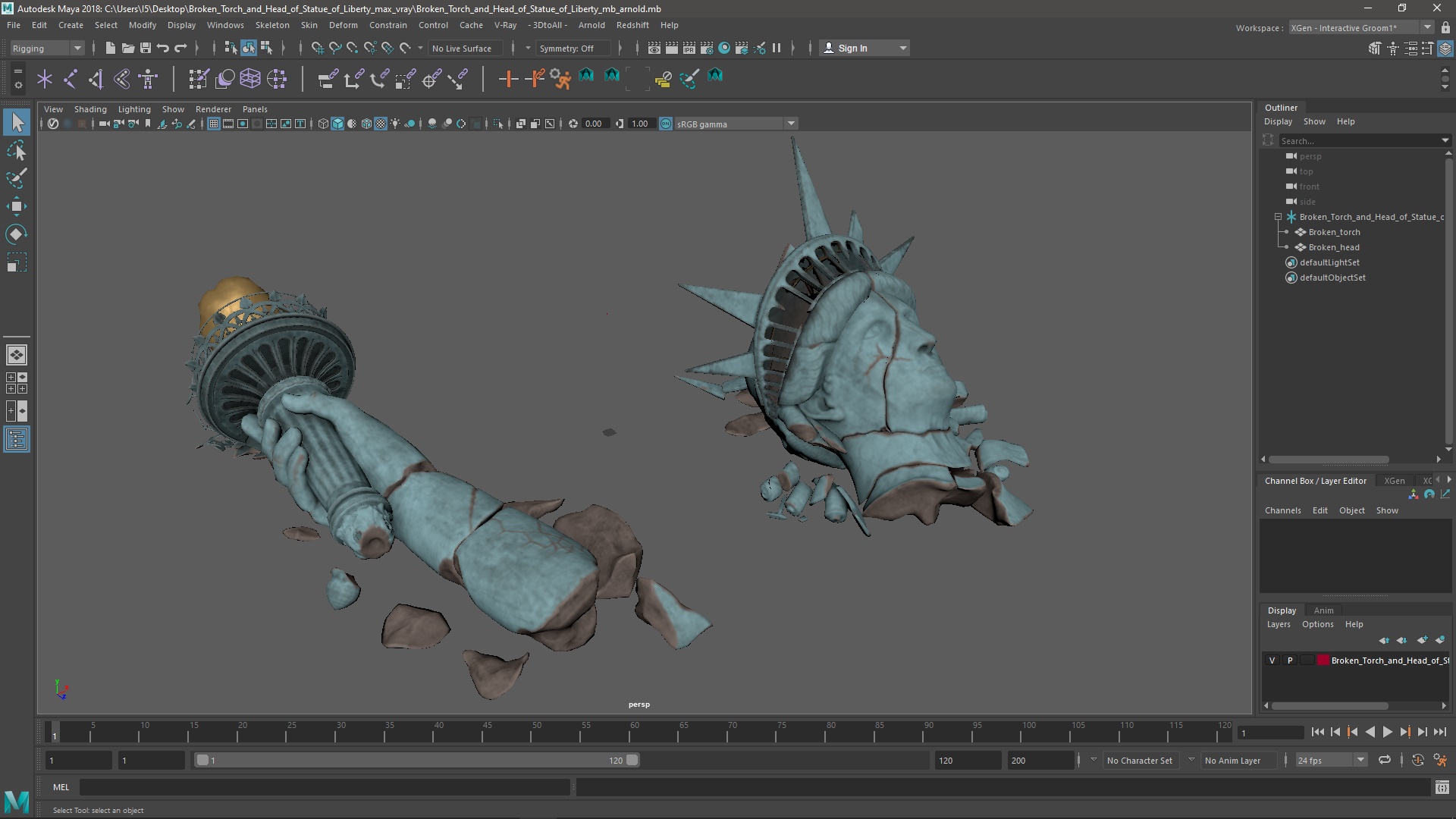
Task: Select the Rotate tool
Action: point(17,234)
